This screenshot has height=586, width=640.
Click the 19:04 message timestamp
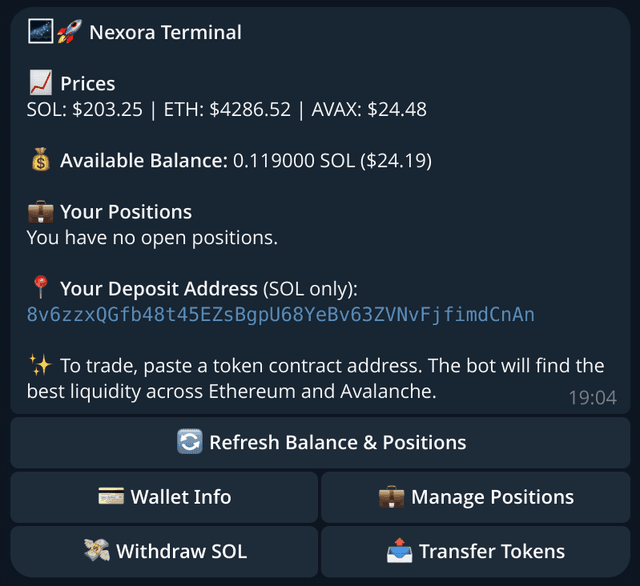tap(592, 397)
